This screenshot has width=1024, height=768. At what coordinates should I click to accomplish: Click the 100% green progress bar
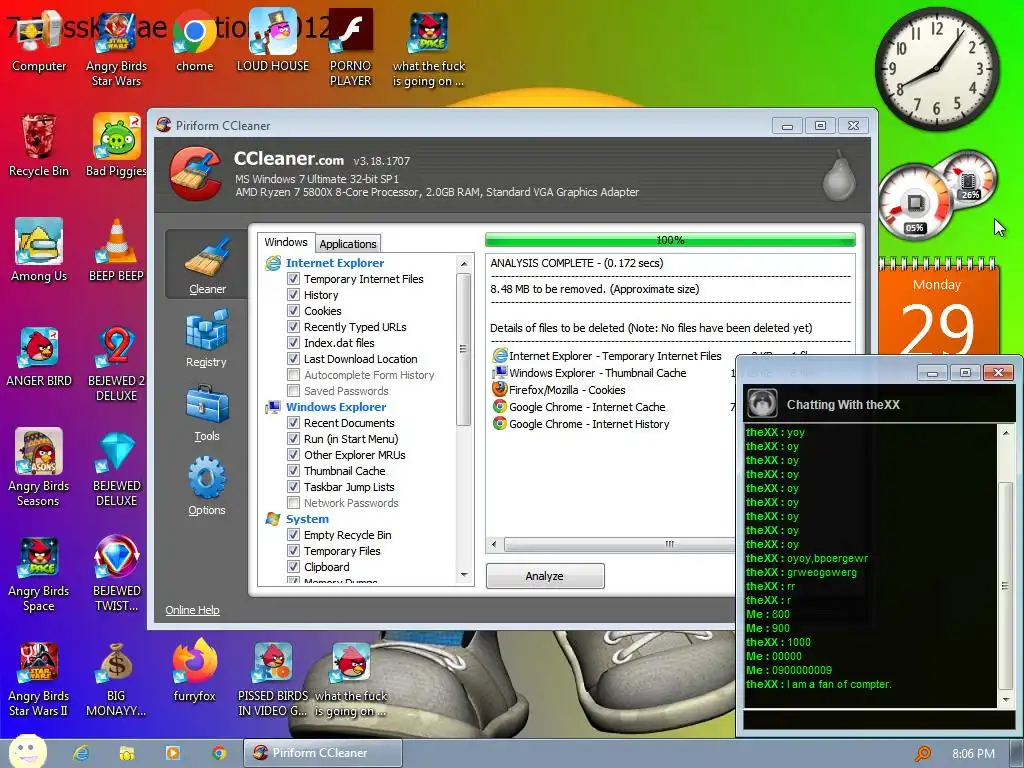click(670, 240)
